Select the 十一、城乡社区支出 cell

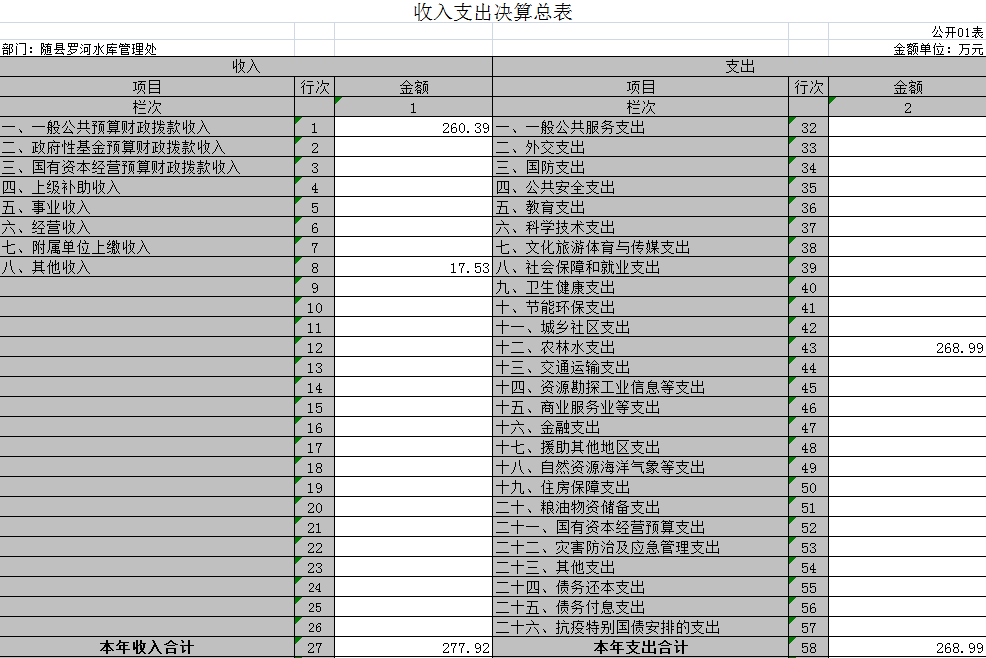(641, 328)
